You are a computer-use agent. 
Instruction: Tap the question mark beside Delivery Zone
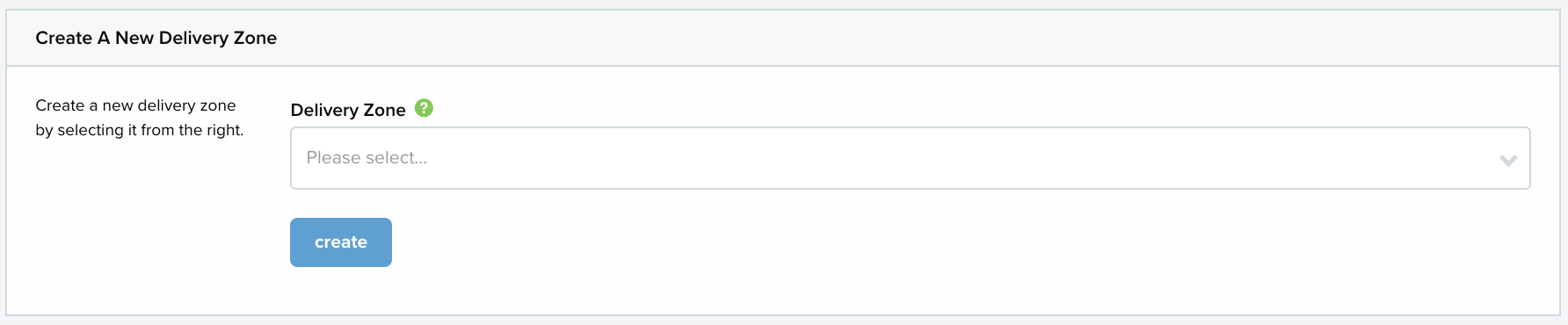[x=424, y=108]
